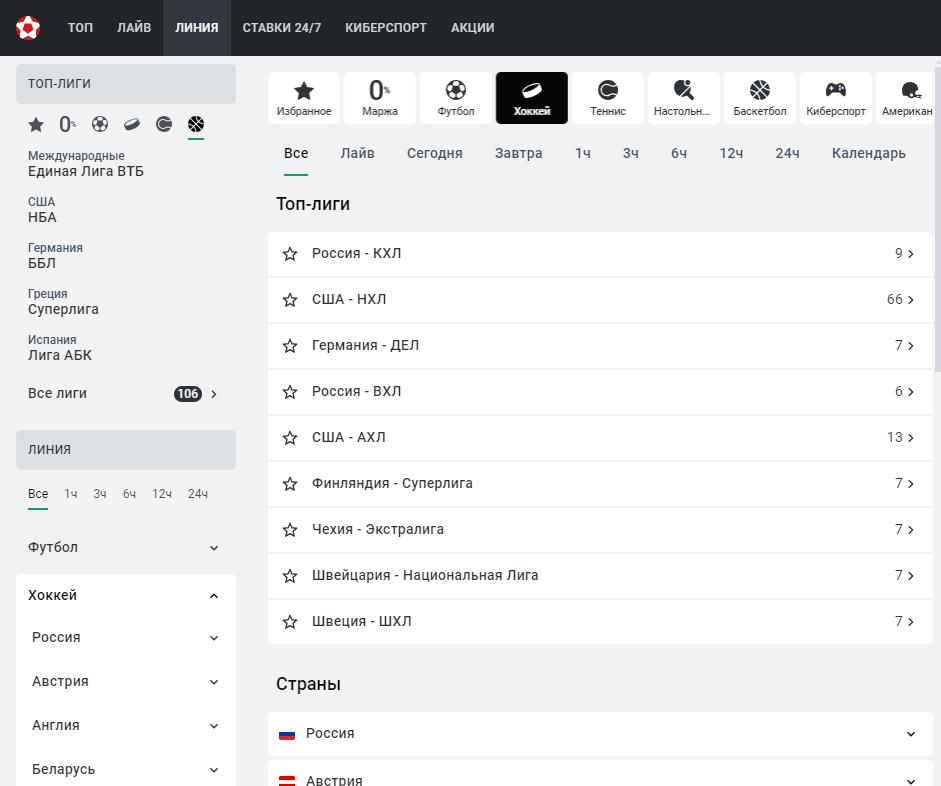Select 24ч filter in sidebar Линия
The height and width of the screenshot is (786, 941).
point(198,494)
